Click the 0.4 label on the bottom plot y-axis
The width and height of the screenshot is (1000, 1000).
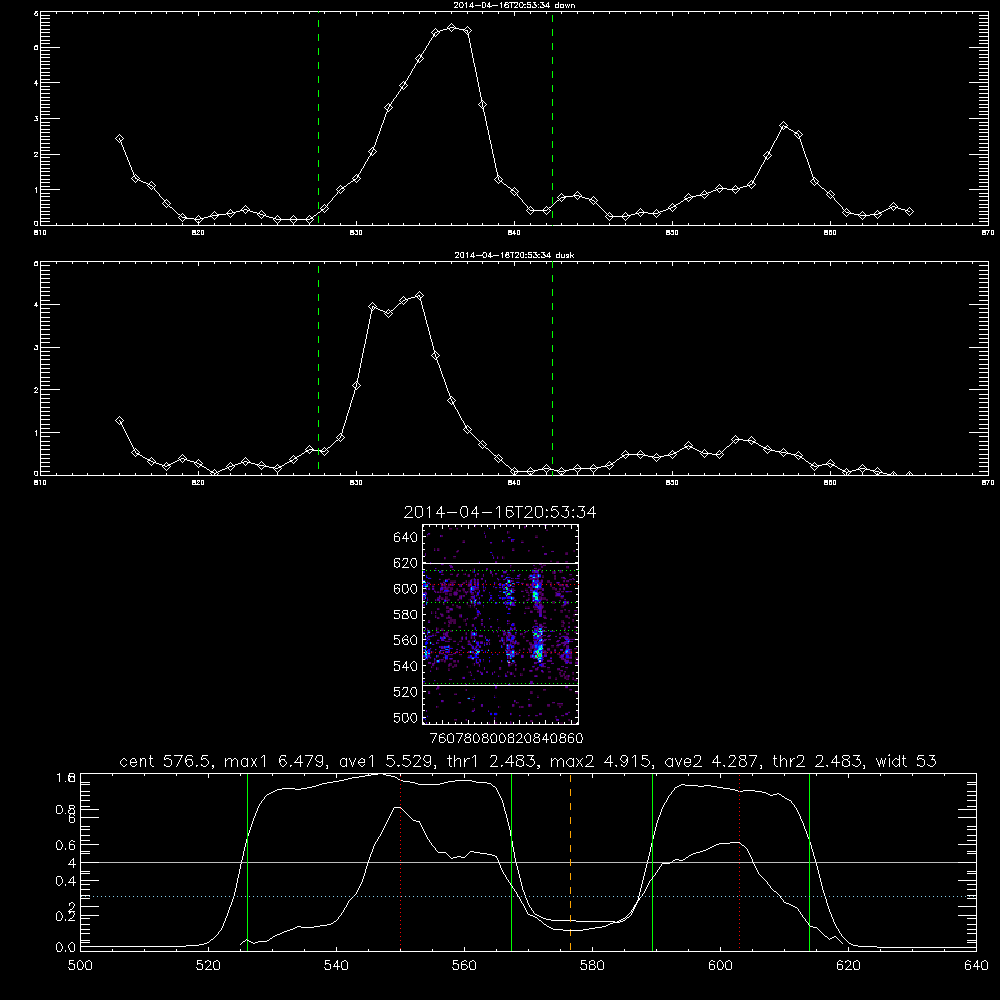pos(64,881)
